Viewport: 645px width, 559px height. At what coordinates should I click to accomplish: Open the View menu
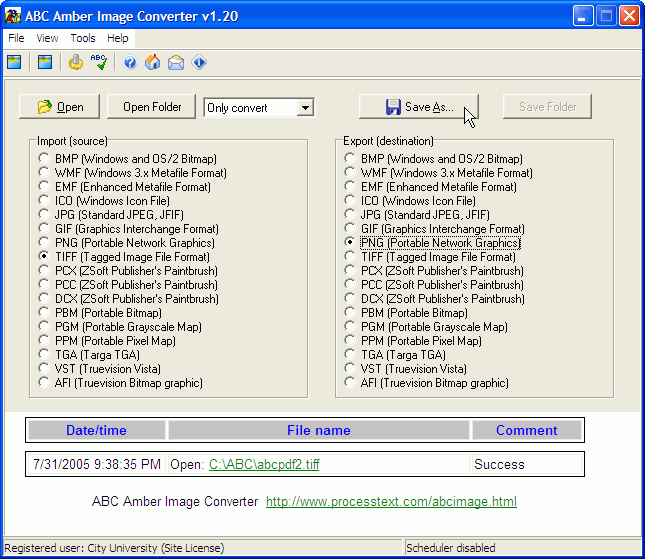pos(47,38)
